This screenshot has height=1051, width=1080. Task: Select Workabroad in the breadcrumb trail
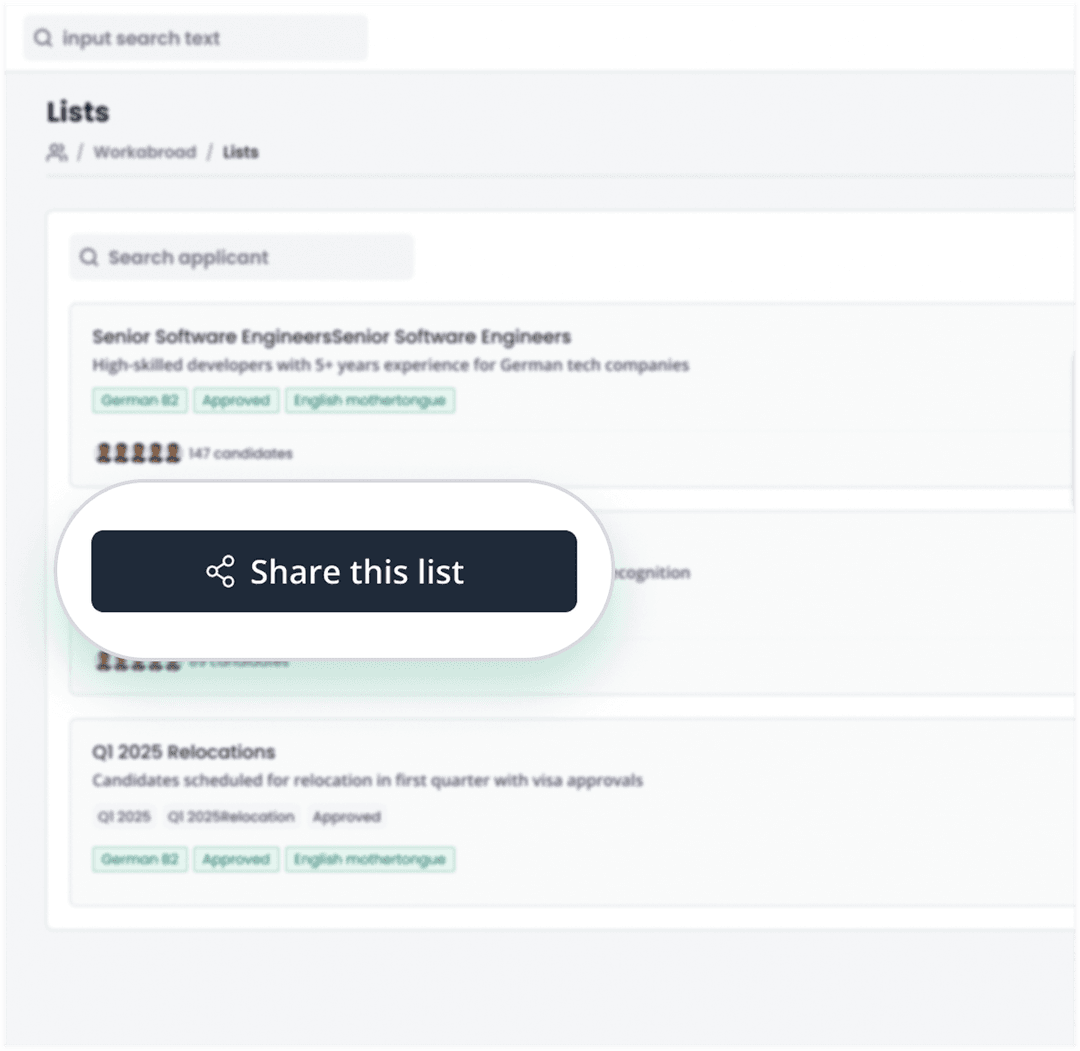tap(144, 152)
